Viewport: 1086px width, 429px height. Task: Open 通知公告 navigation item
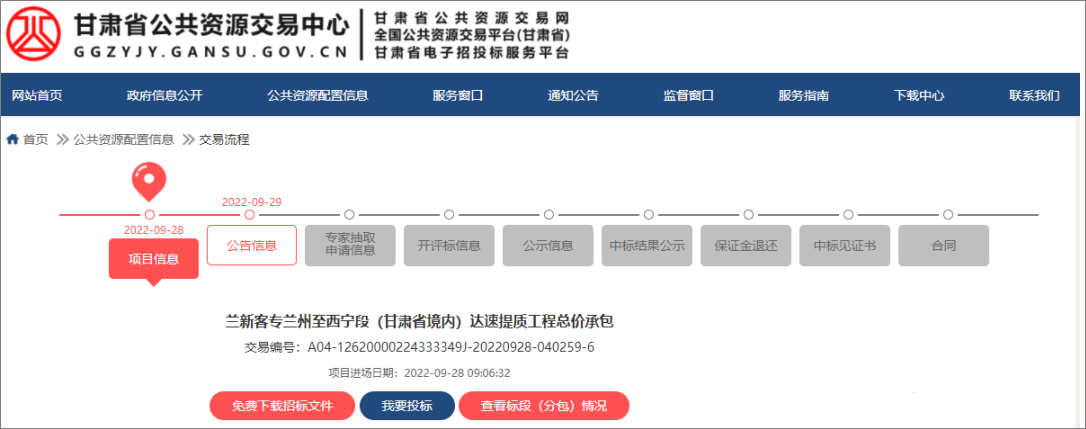click(x=573, y=96)
